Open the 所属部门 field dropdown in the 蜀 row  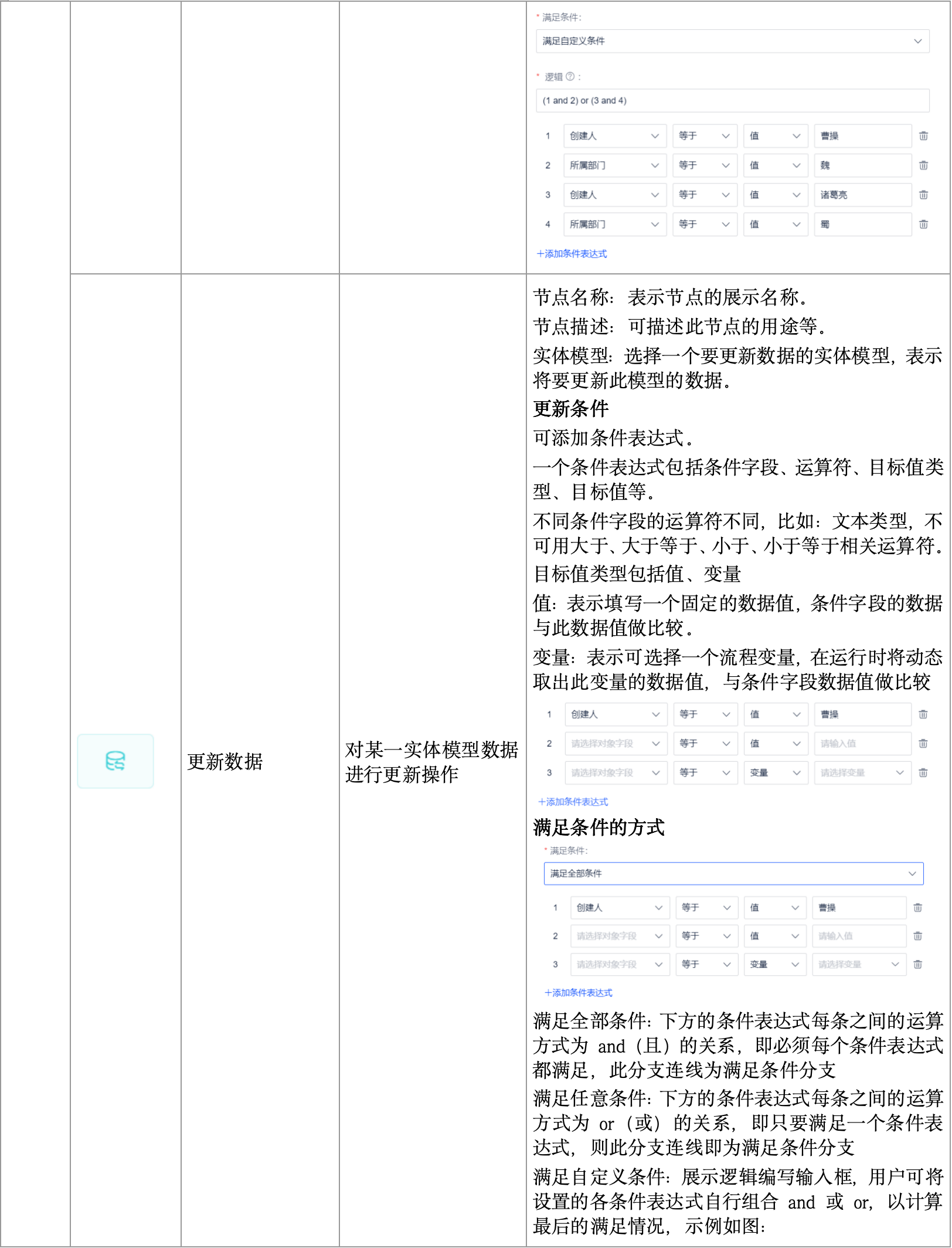pyautogui.click(x=614, y=224)
